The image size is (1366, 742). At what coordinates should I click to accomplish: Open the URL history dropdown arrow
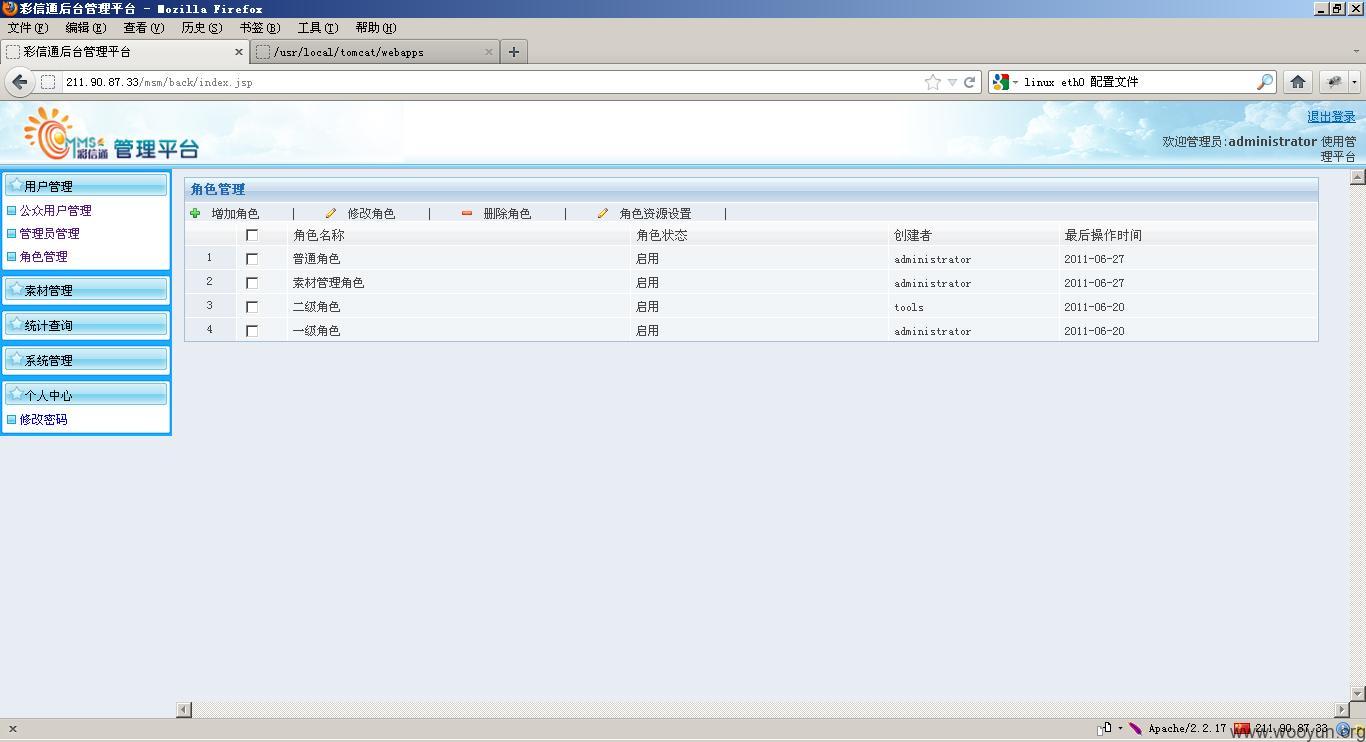point(952,82)
